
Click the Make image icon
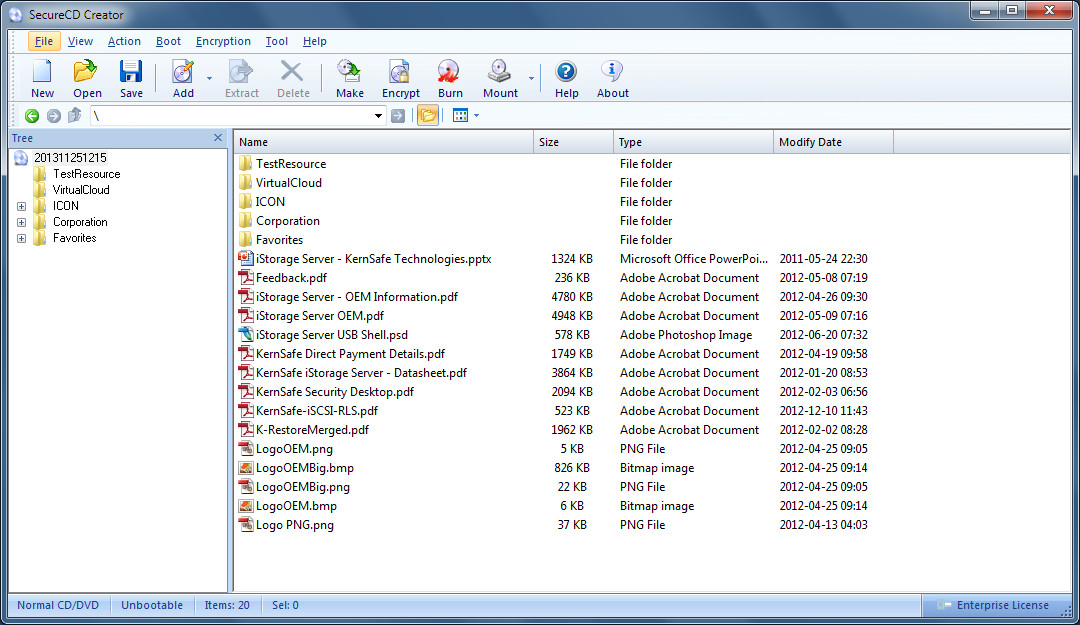pyautogui.click(x=349, y=72)
